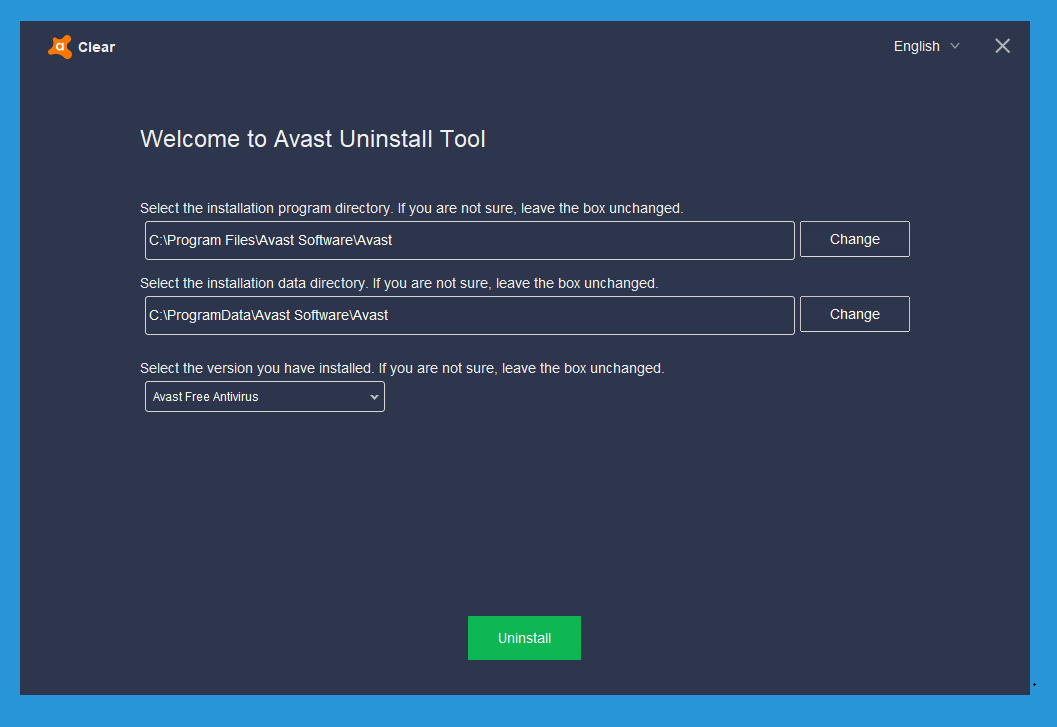Start removal with the green Uninstall button
The width and height of the screenshot is (1057, 727).
pyautogui.click(x=524, y=638)
